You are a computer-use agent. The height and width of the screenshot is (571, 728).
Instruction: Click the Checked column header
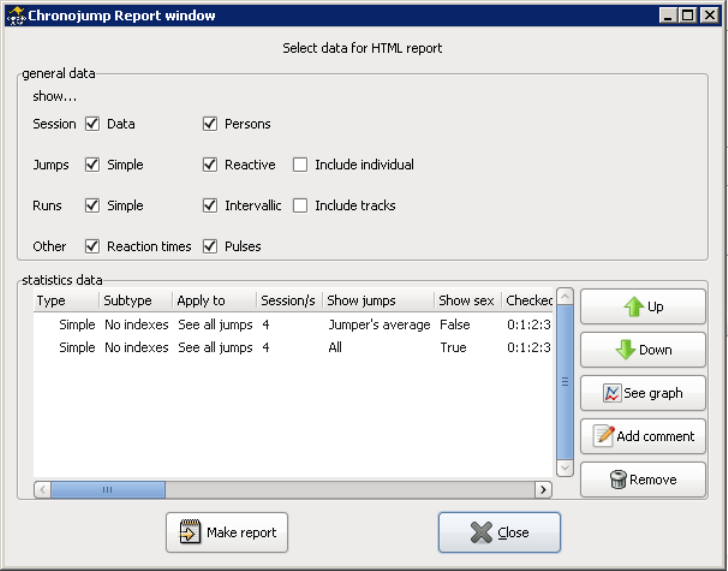[x=527, y=300]
